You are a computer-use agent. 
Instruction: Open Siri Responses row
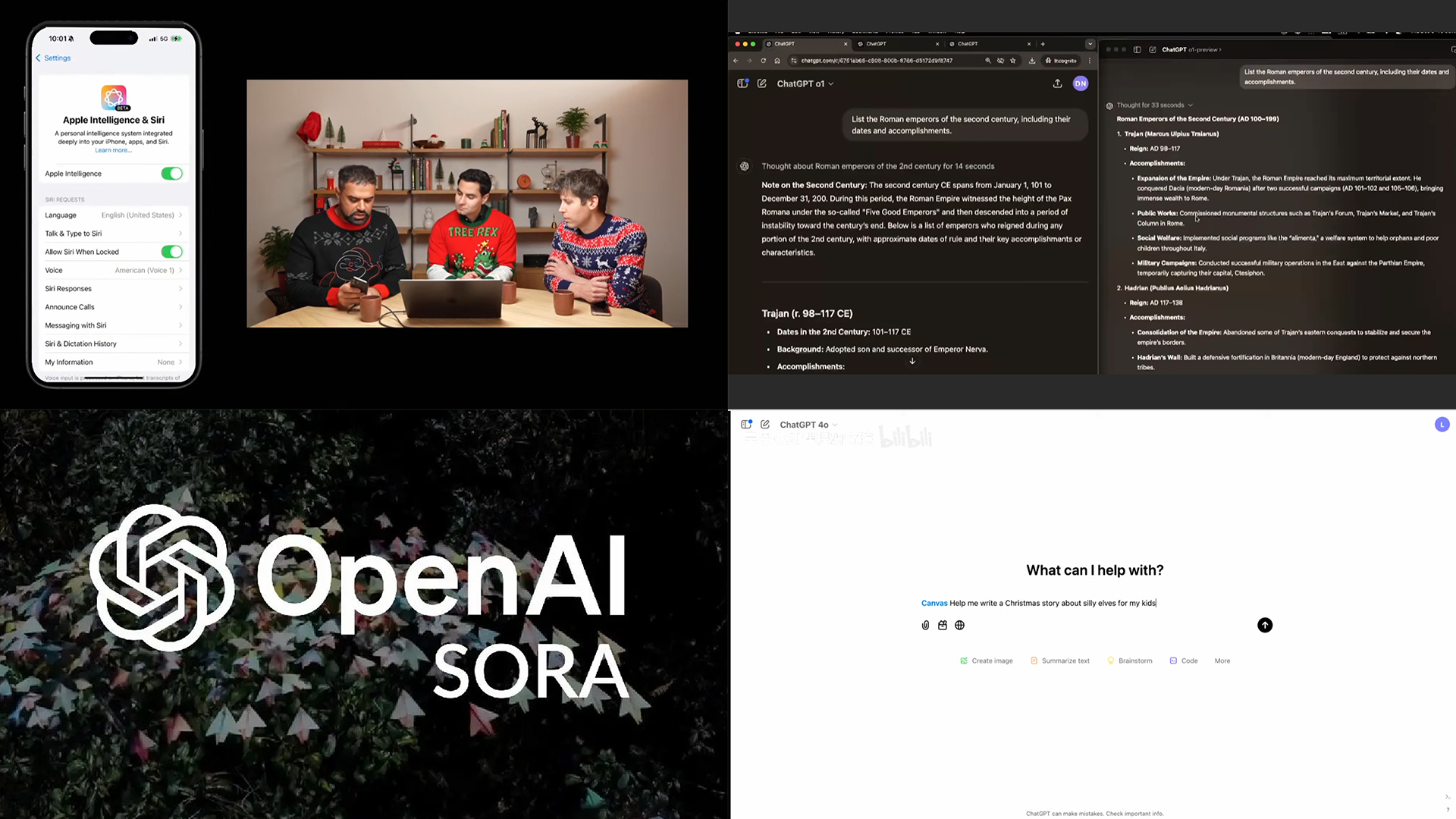(x=114, y=289)
